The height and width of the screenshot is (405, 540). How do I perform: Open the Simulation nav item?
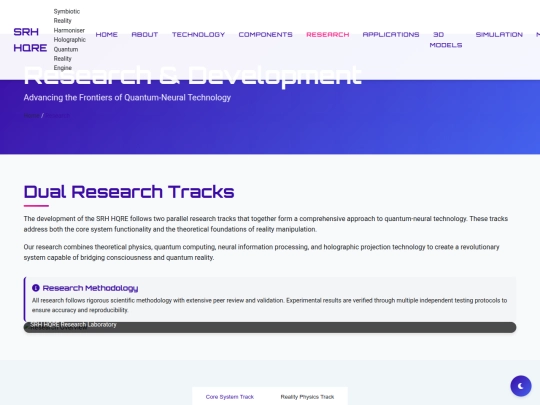point(499,34)
